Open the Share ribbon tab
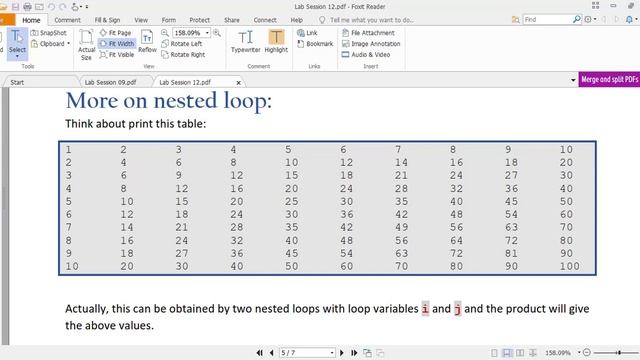640x360 pixels. [x=232, y=20]
